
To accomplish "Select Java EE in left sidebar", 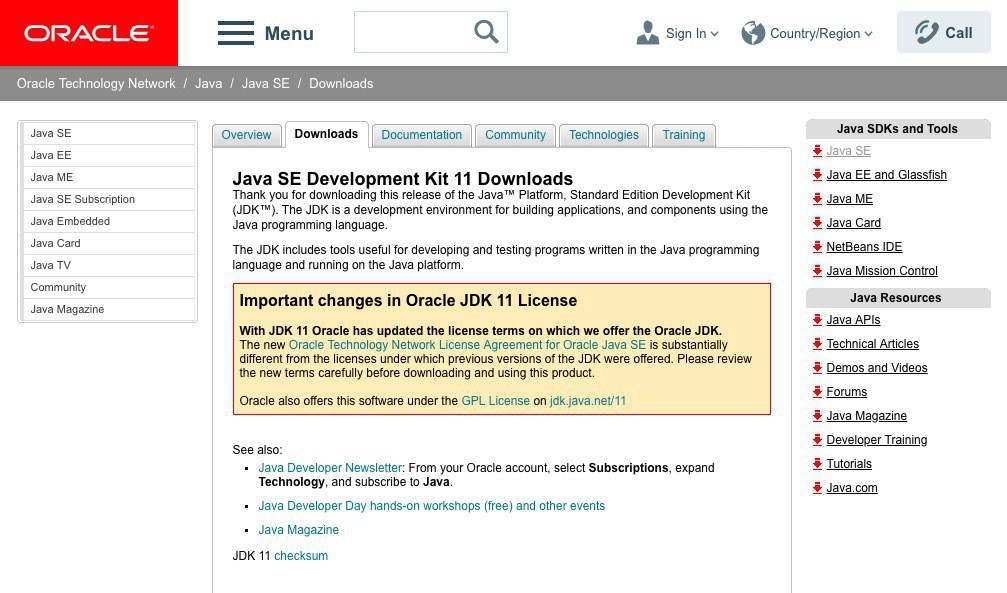I will point(109,155).
